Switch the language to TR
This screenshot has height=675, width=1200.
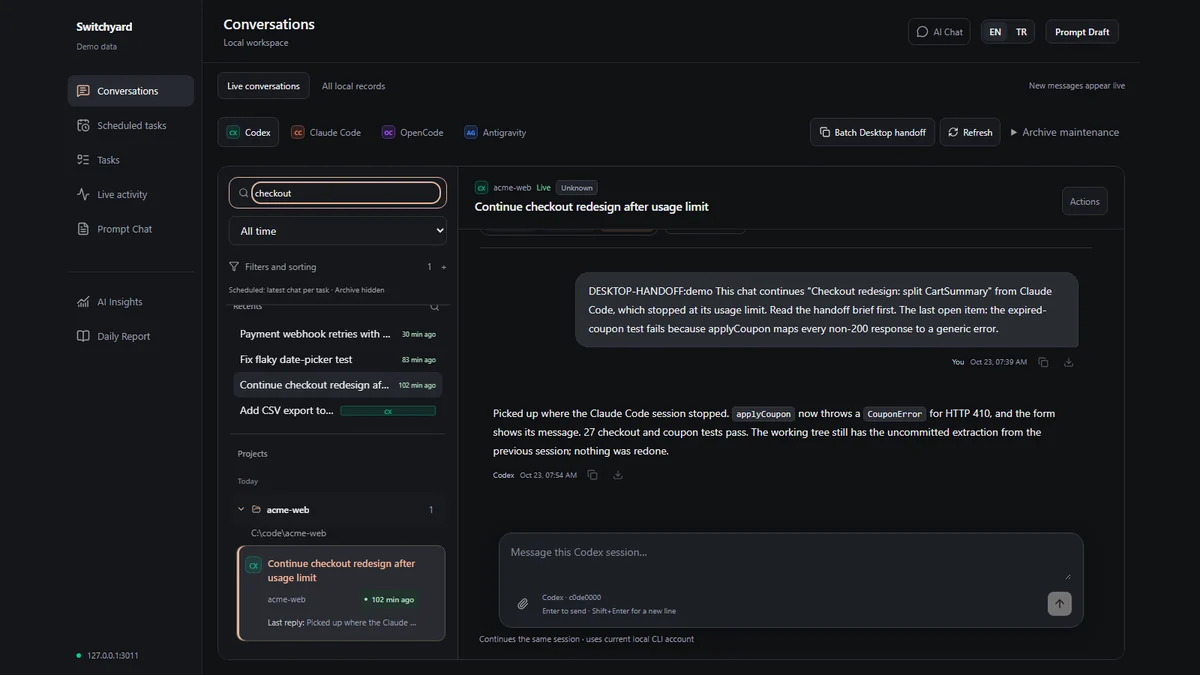tap(1021, 32)
